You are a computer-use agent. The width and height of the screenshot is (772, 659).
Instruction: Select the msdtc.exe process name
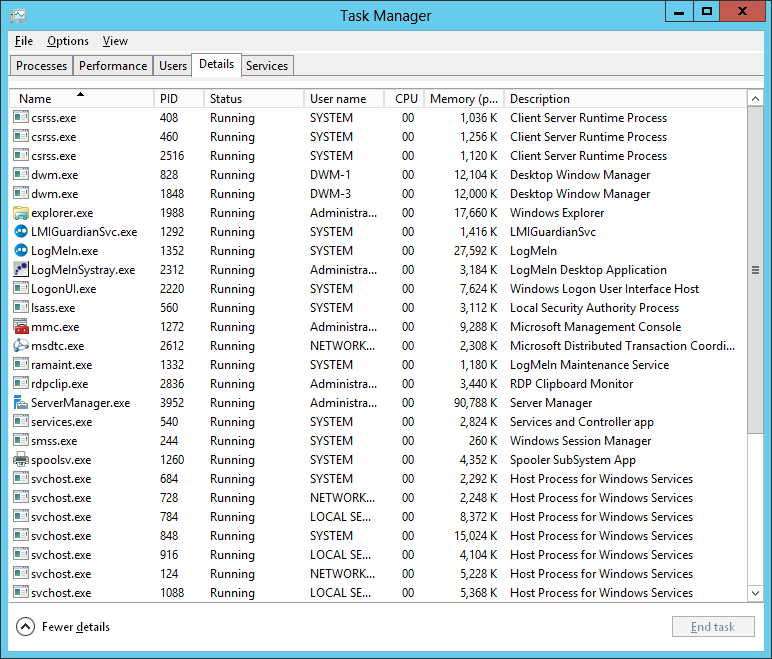pos(58,346)
